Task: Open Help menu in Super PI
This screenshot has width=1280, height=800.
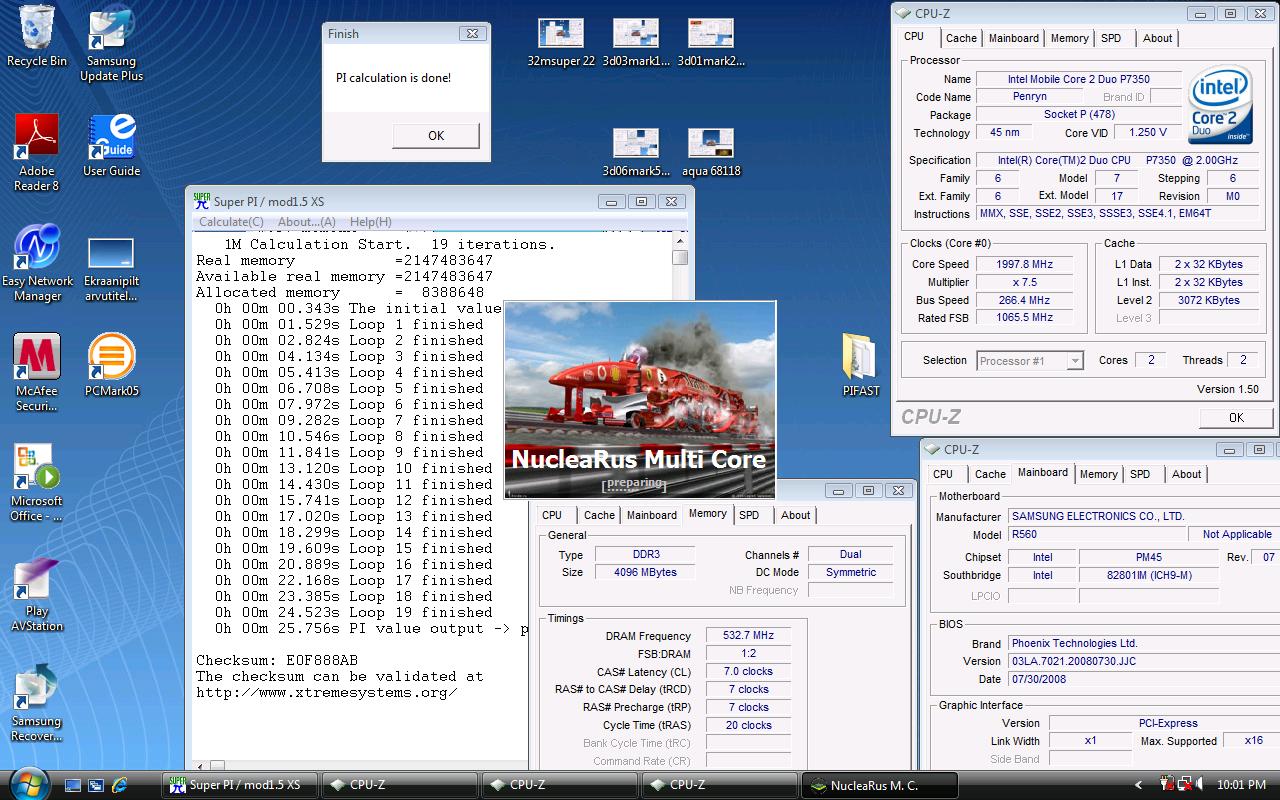Action: click(x=370, y=222)
